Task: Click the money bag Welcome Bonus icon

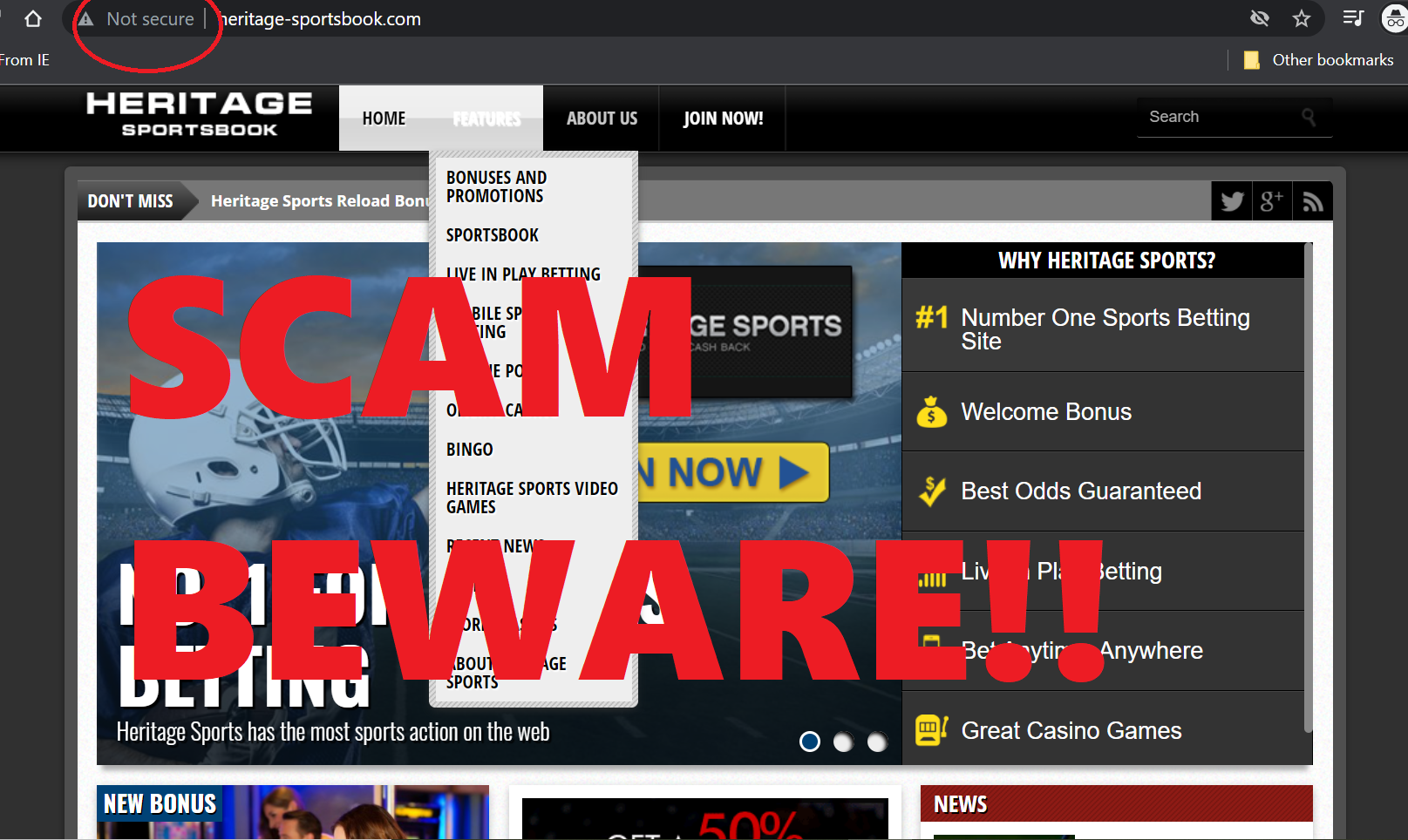Action: pos(932,411)
